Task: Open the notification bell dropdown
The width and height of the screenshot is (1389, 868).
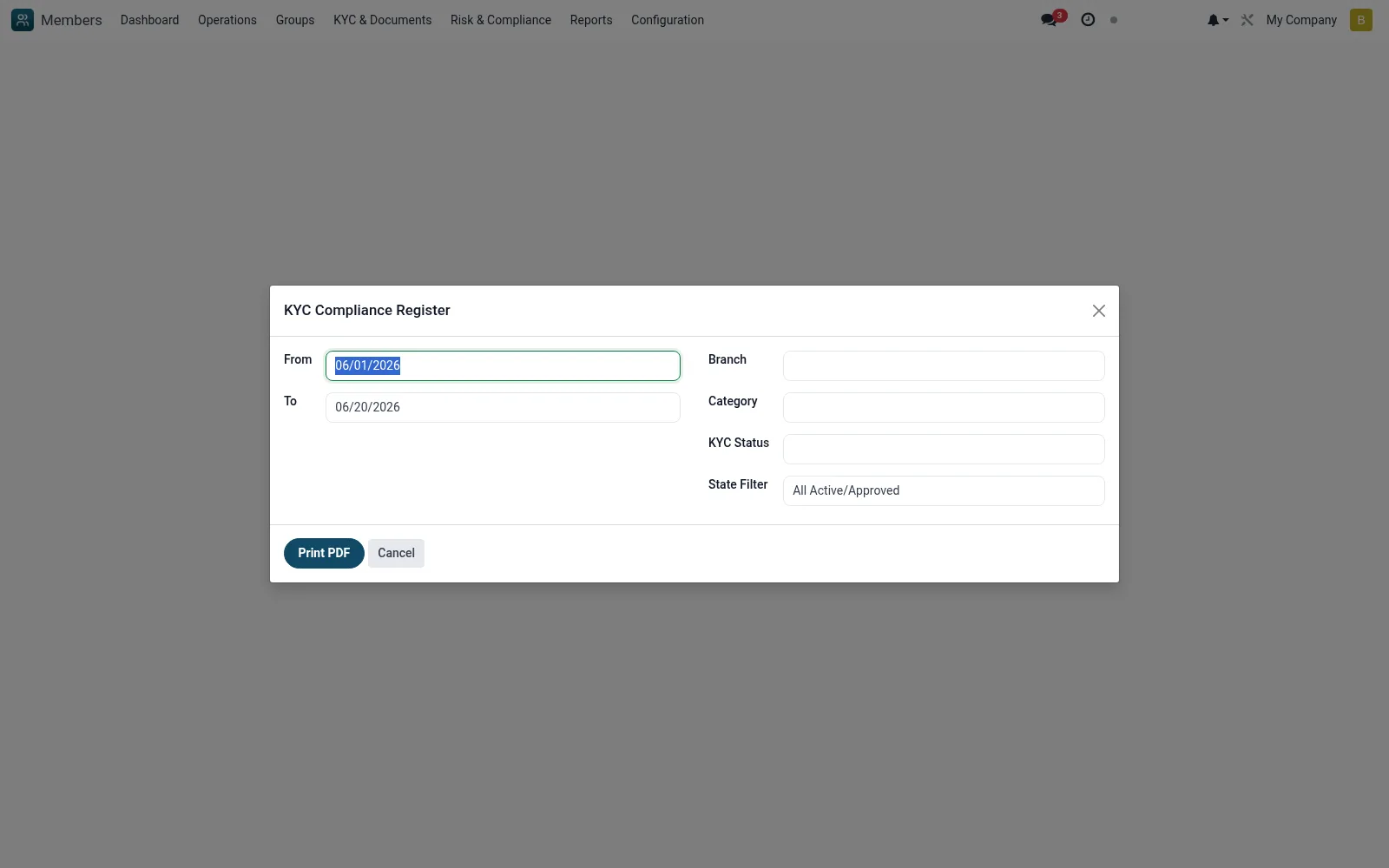Action: (1217, 20)
